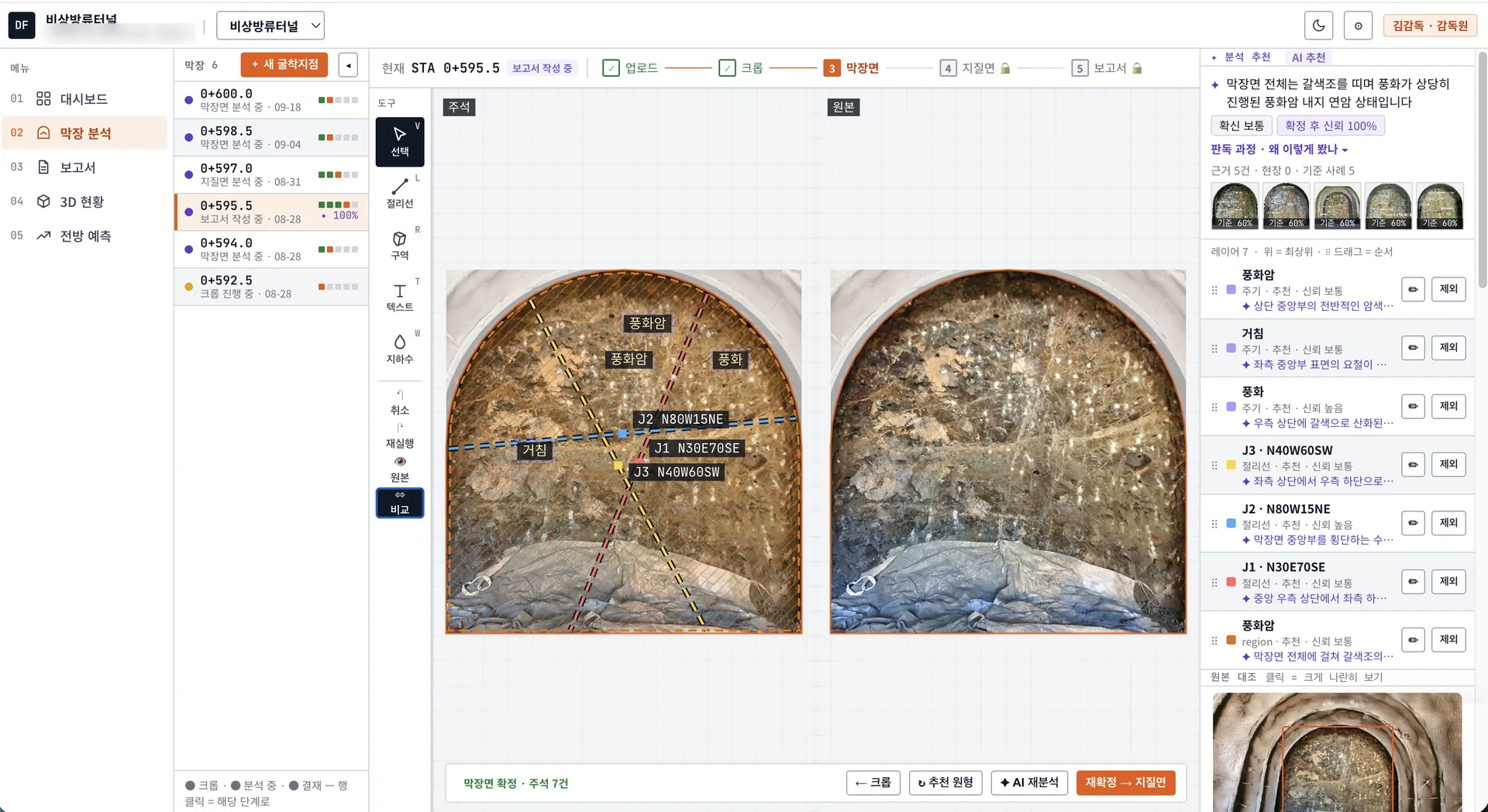The width and height of the screenshot is (1488, 812).
Task: Exclude the 풍화 layer with 제외
Action: click(x=1448, y=406)
